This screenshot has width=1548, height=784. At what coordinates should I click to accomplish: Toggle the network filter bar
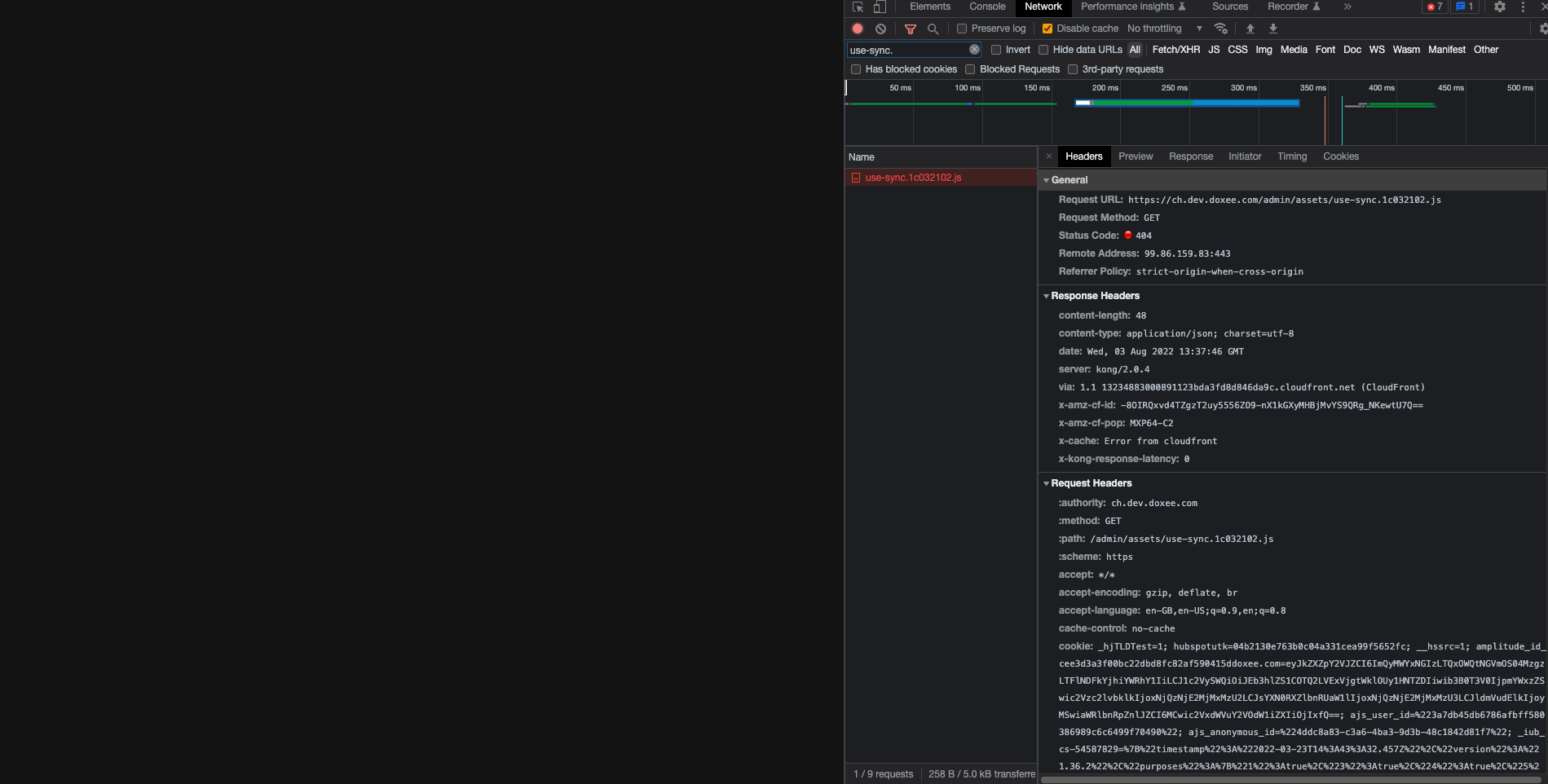pos(911,29)
